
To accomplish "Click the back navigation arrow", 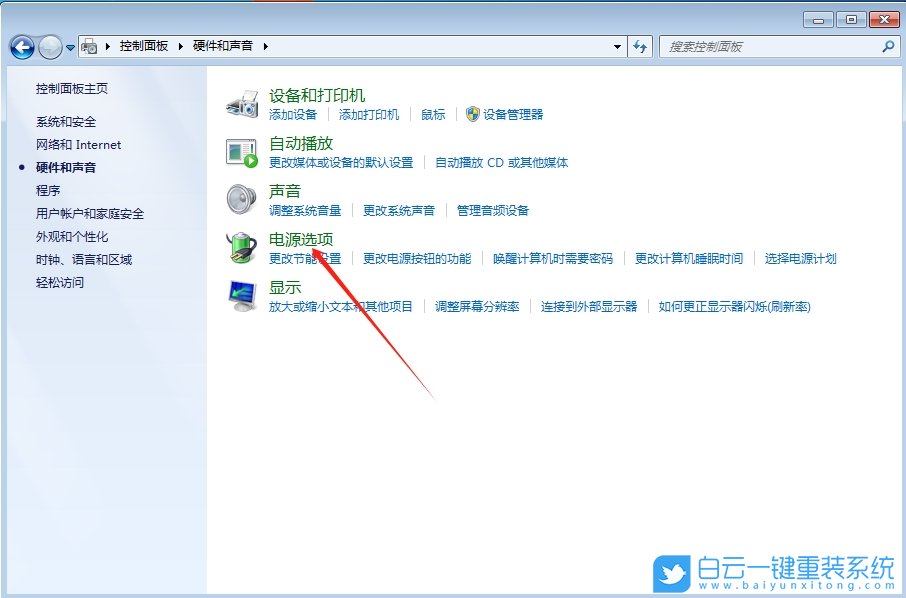I will click(21, 46).
